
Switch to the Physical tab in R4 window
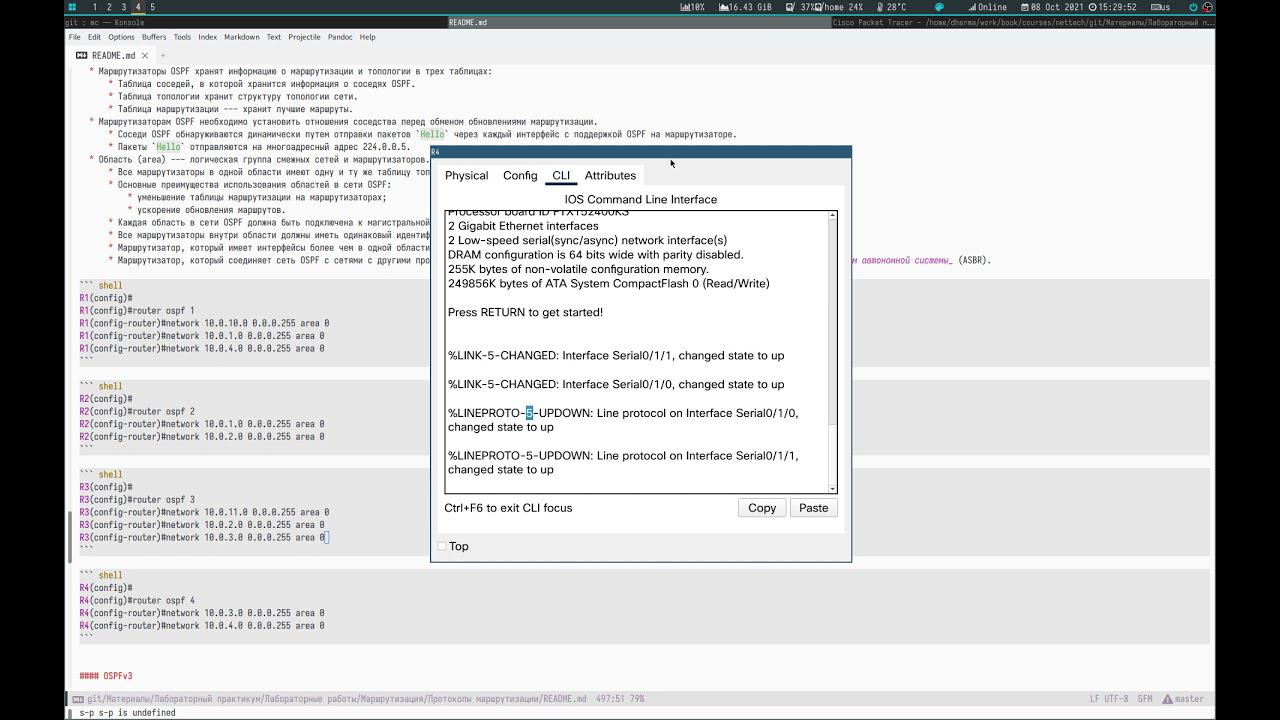pyautogui.click(x=466, y=175)
